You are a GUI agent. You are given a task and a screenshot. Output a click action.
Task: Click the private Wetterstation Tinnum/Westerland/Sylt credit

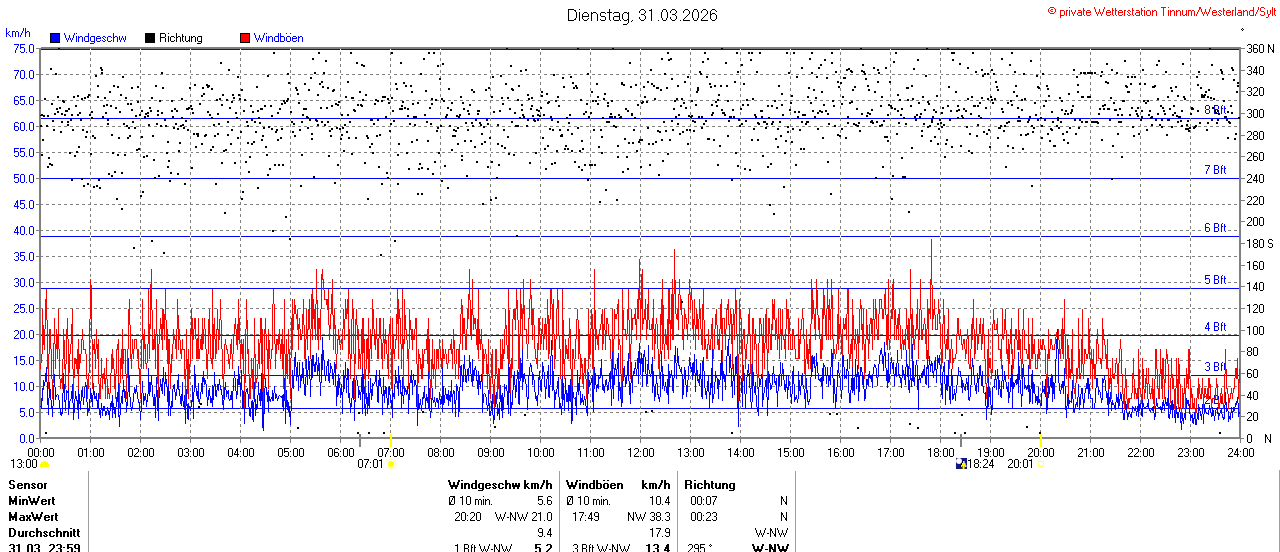pyautogui.click(x=1160, y=12)
